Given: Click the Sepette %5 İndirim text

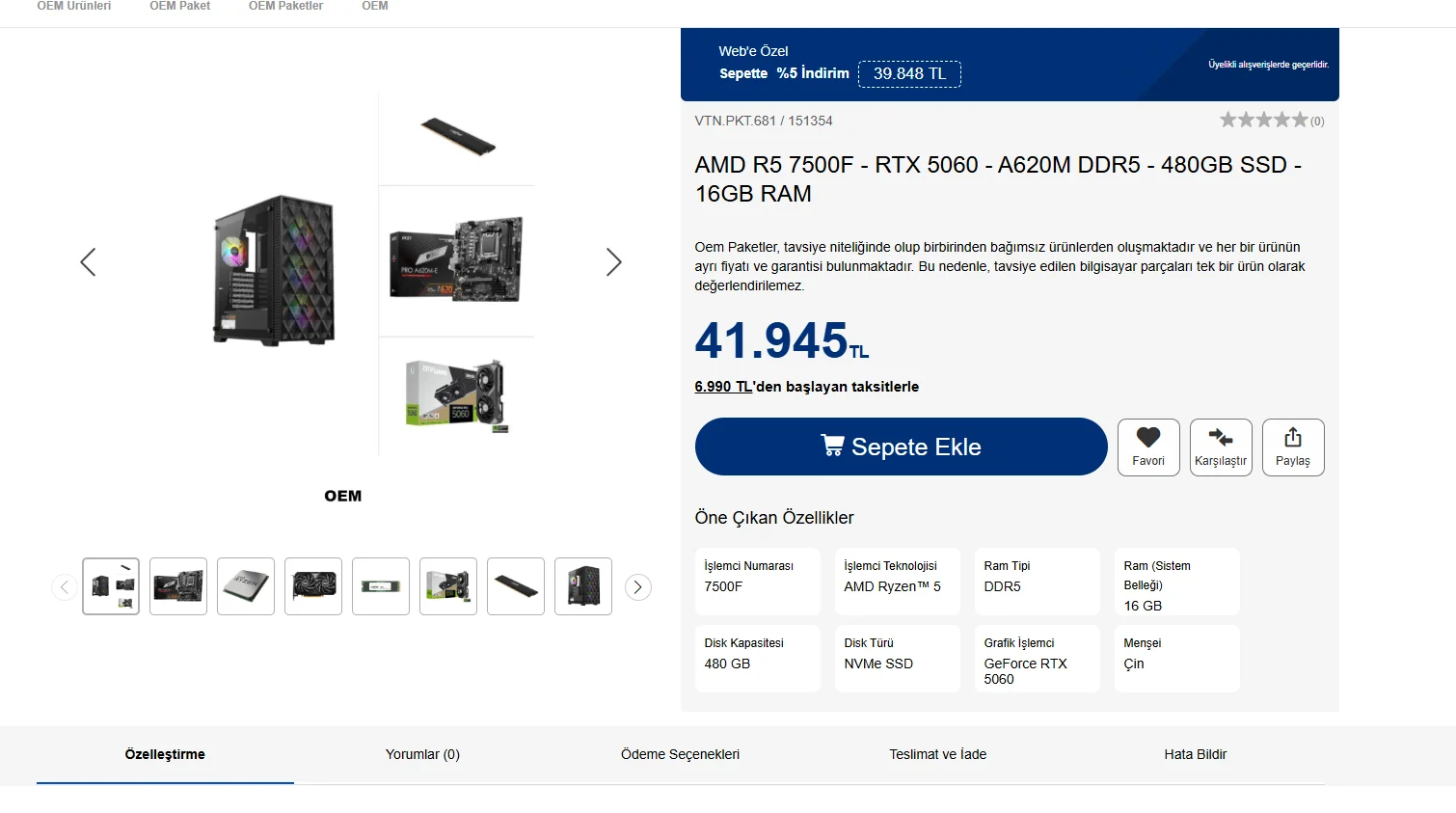Looking at the screenshot, I should (x=784, y=73).
